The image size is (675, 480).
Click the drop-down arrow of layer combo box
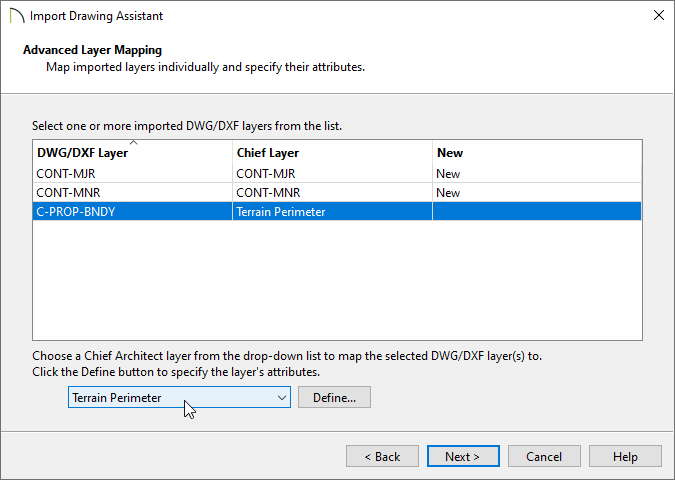pos(282,397)
